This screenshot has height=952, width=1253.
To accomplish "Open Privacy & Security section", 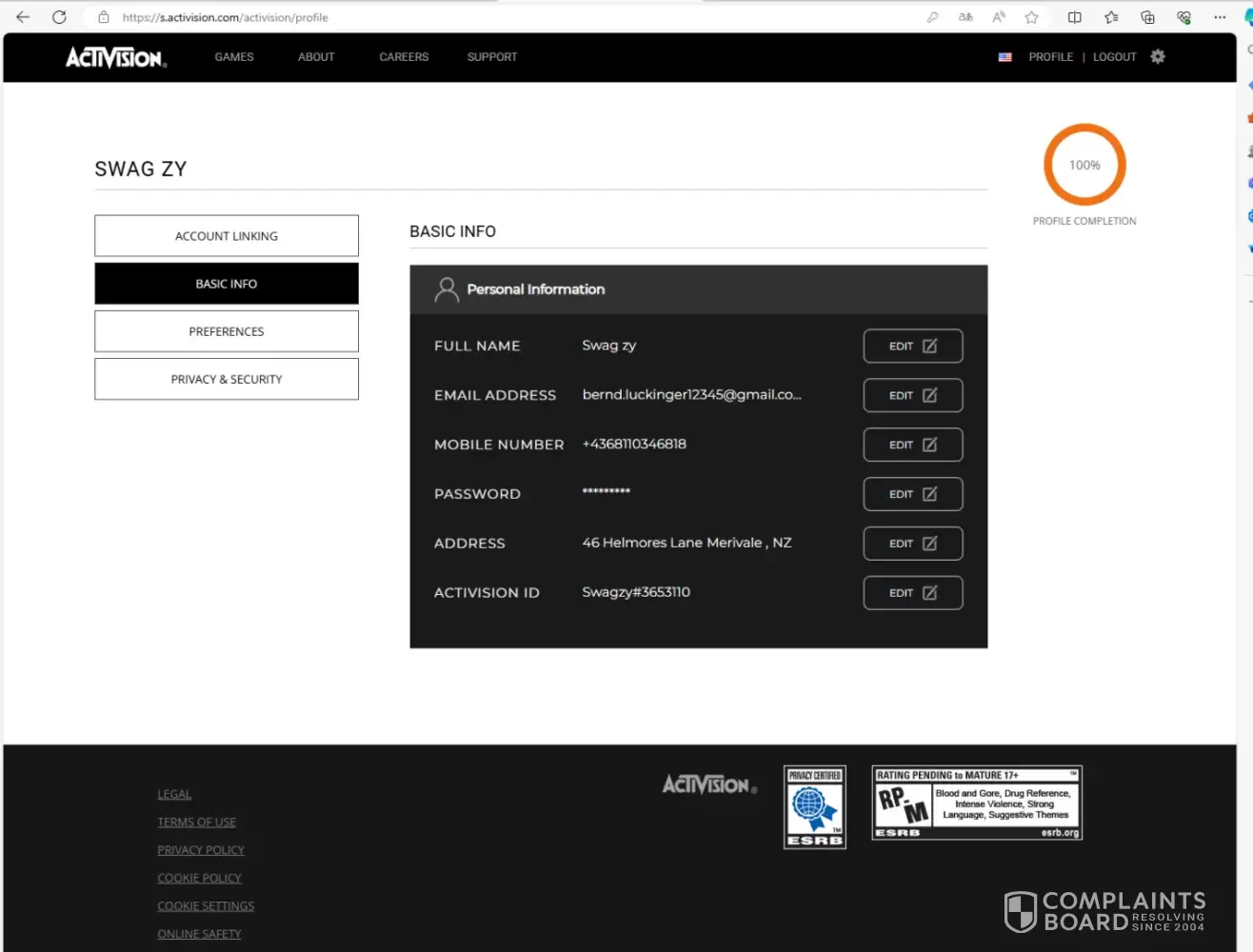I will tap(227, 379).
